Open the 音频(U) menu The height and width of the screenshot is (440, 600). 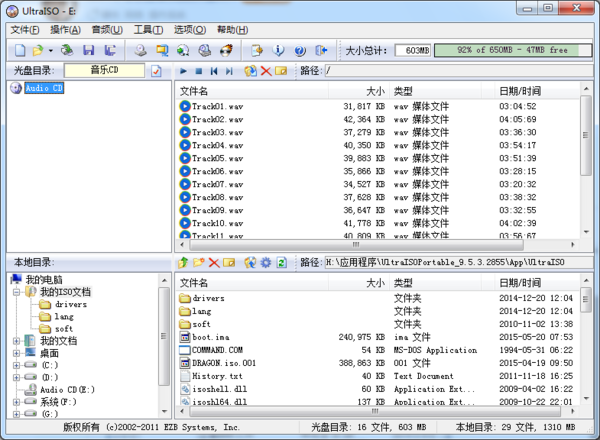point(107,30)
